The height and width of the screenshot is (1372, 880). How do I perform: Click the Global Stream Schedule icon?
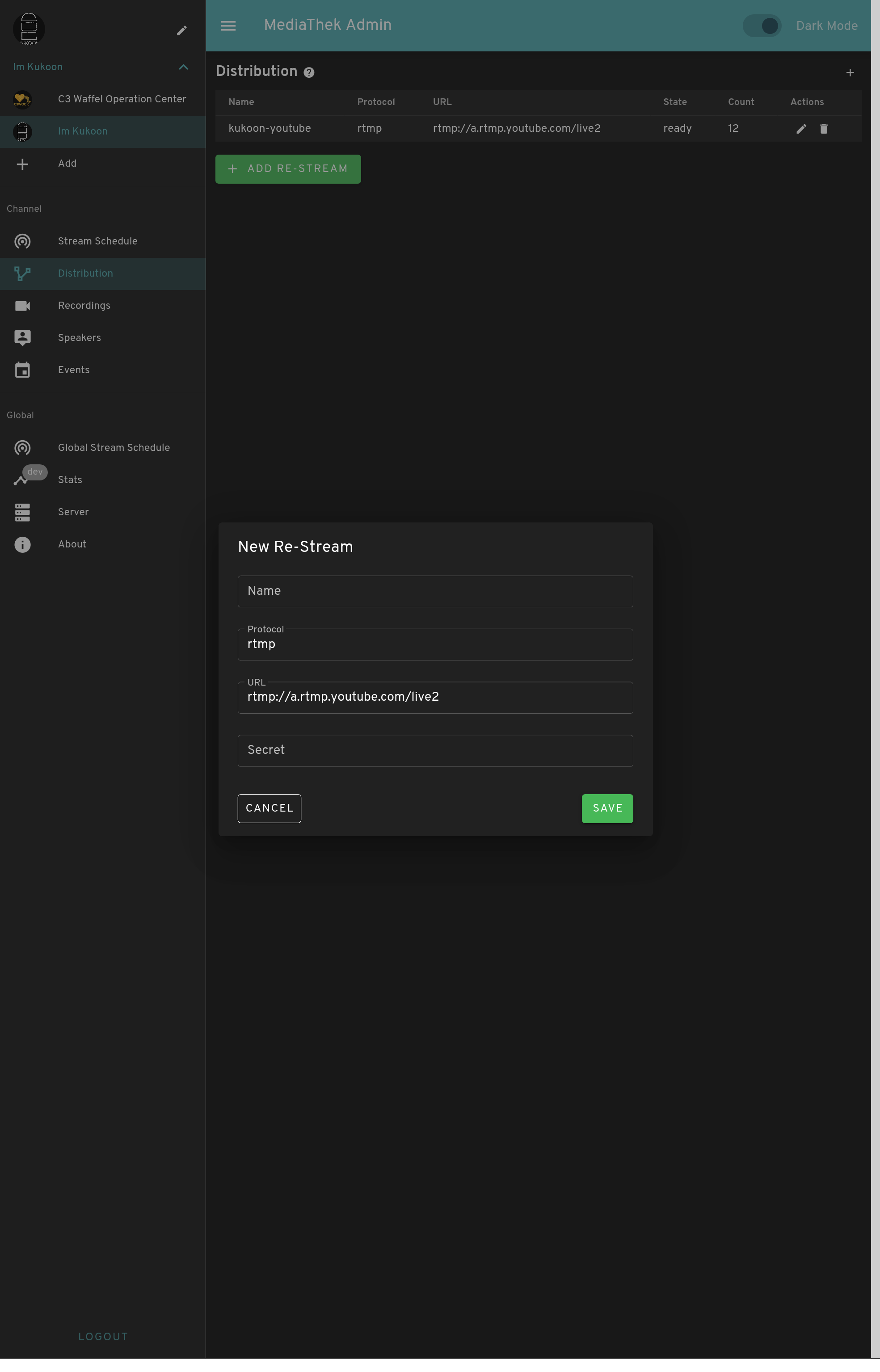click(x=22, y=448)
